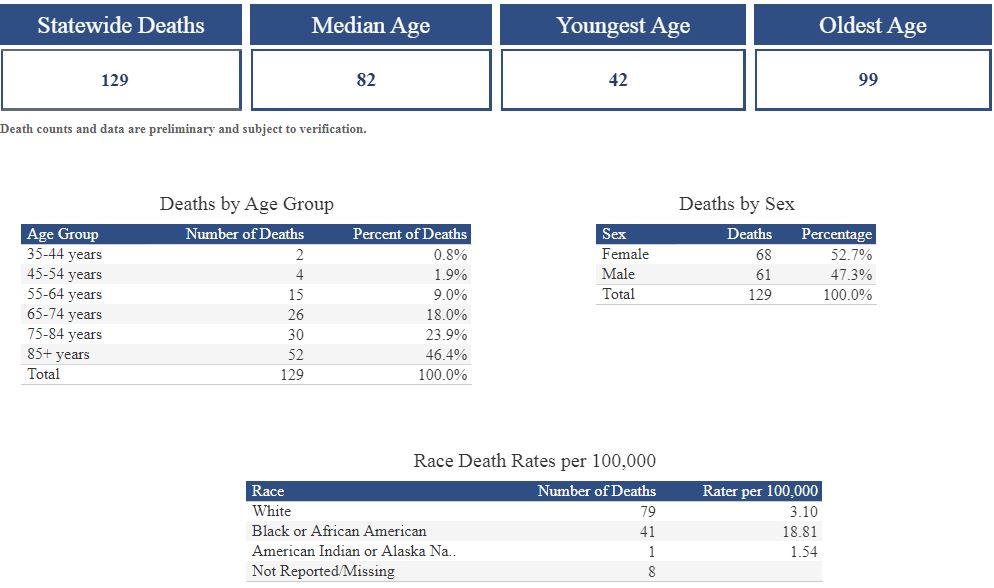Click the Percent of Deaths column header
Viewport: 994px width, 588px height.
click(x=410, y=234)
